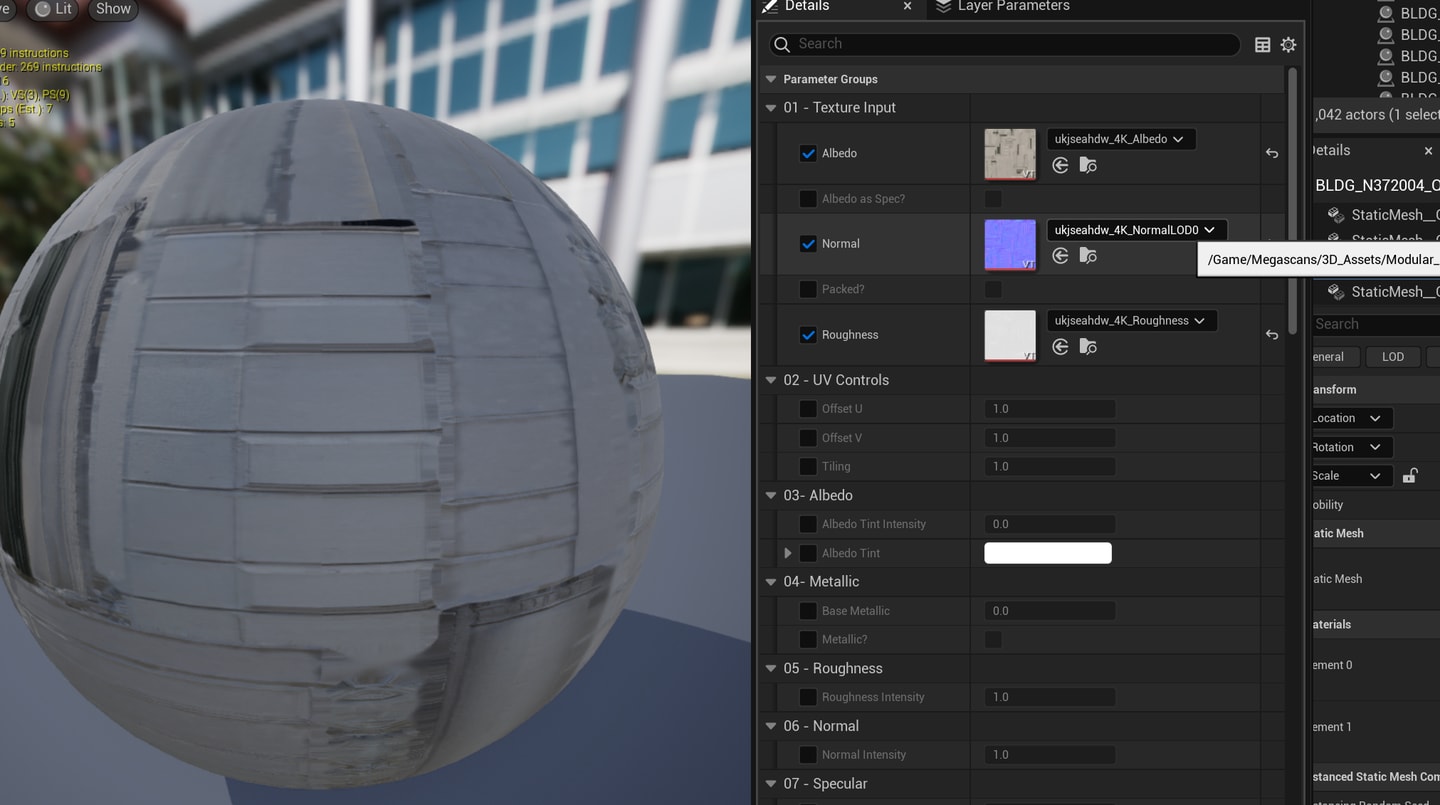Enable the Offset V override
Image resolution: width=1440 pixels, height=805 pixels.
point(808,437)
